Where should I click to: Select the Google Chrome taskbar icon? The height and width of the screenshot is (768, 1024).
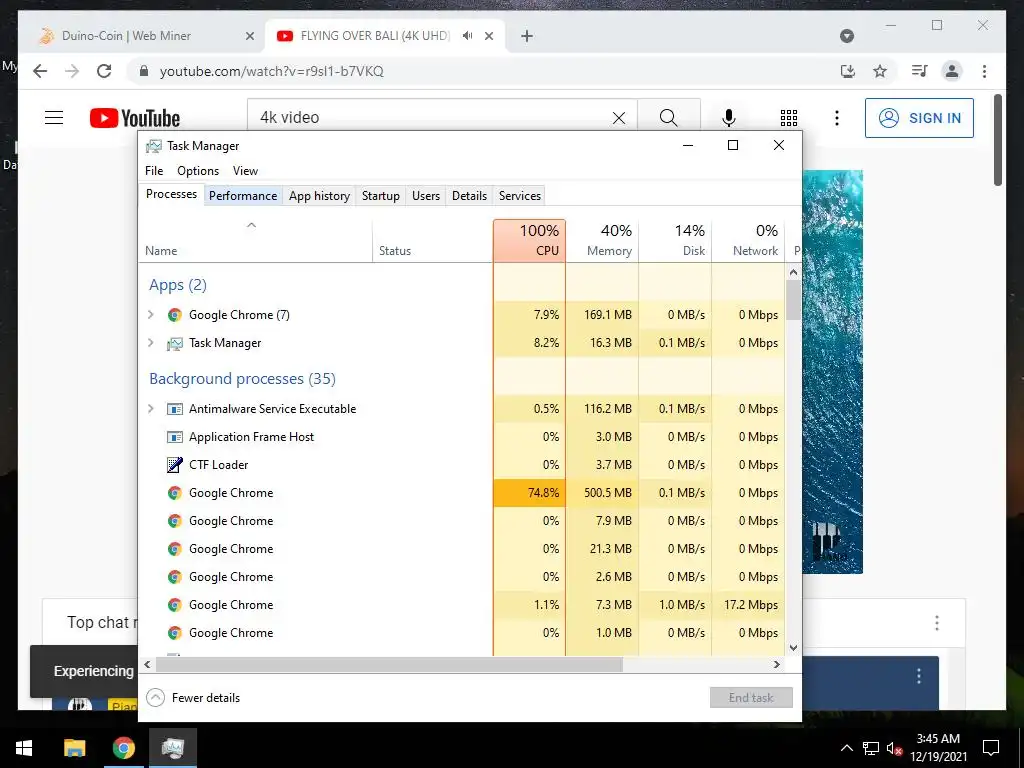(x=123, y=748)
